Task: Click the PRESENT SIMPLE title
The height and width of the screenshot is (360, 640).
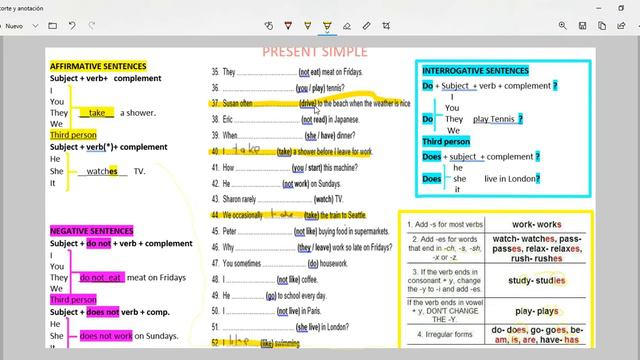Action: (315, 52)
